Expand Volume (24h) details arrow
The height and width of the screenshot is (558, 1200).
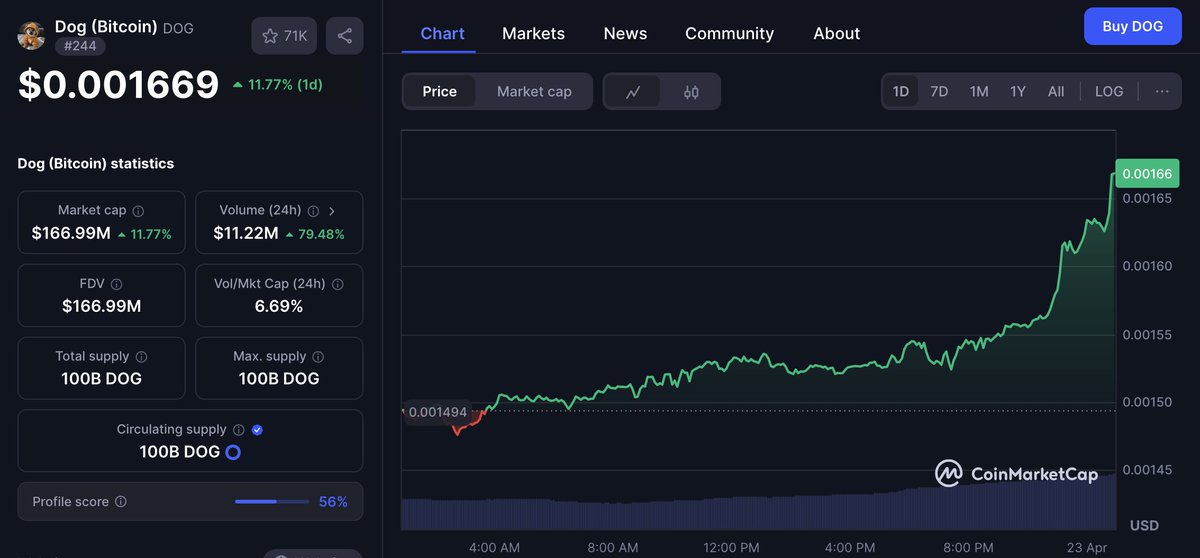click(332, 211)
